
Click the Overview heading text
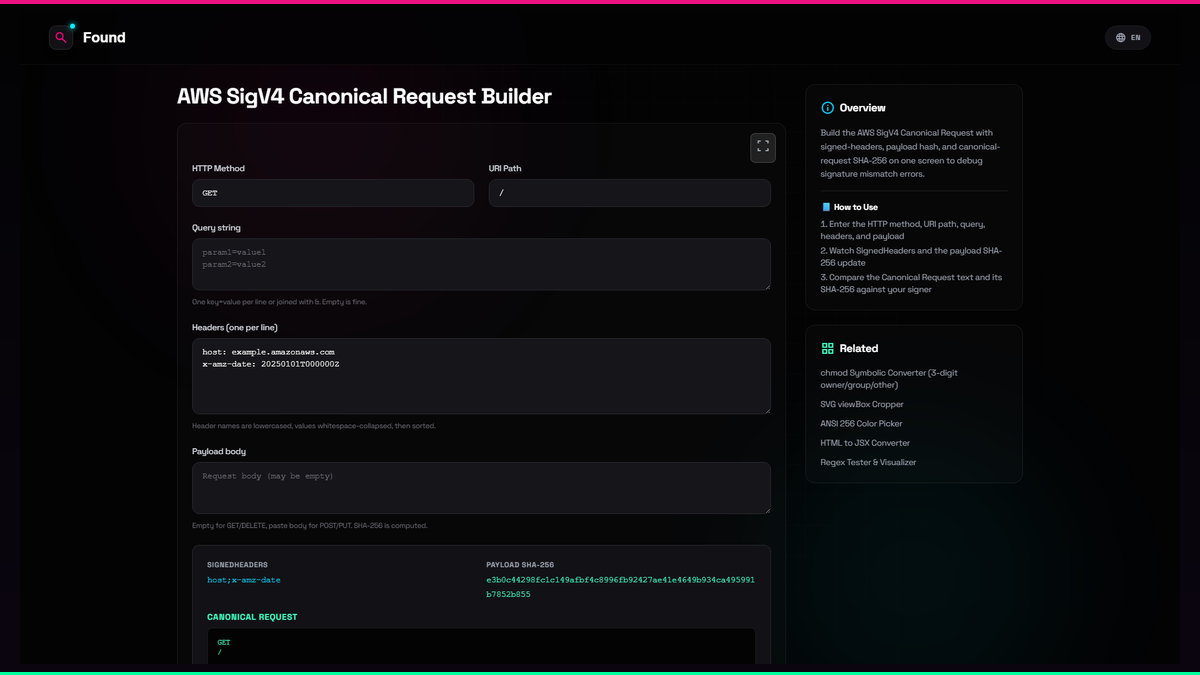(x=862, y=108)
